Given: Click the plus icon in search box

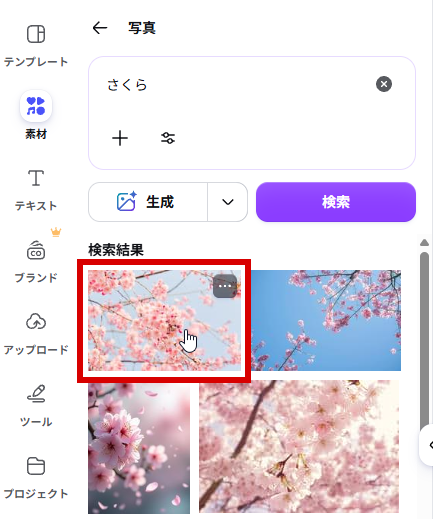Looking at the screenshot, I should (120, 138).
